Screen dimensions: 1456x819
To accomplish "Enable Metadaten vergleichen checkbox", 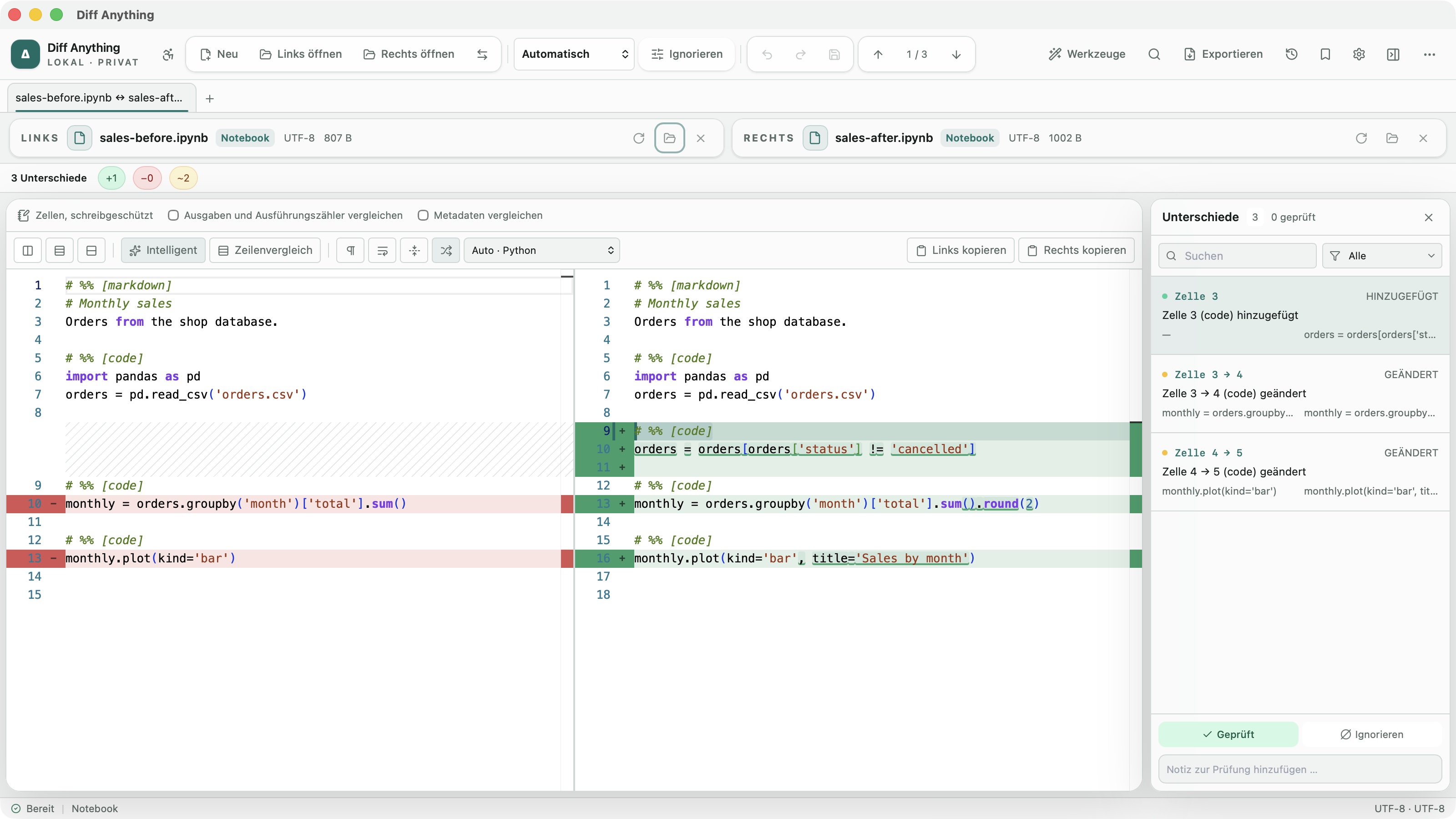I will click(423, 215).
